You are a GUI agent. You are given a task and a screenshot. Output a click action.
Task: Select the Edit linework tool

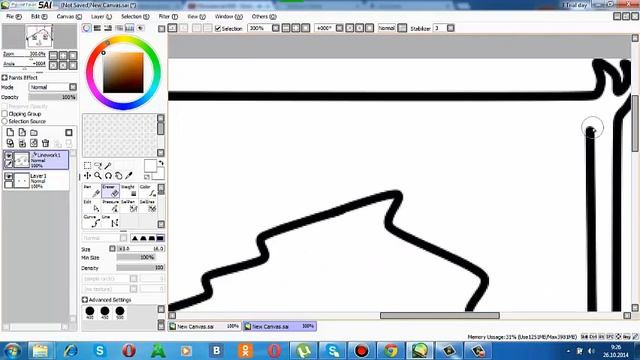(91, 206)
